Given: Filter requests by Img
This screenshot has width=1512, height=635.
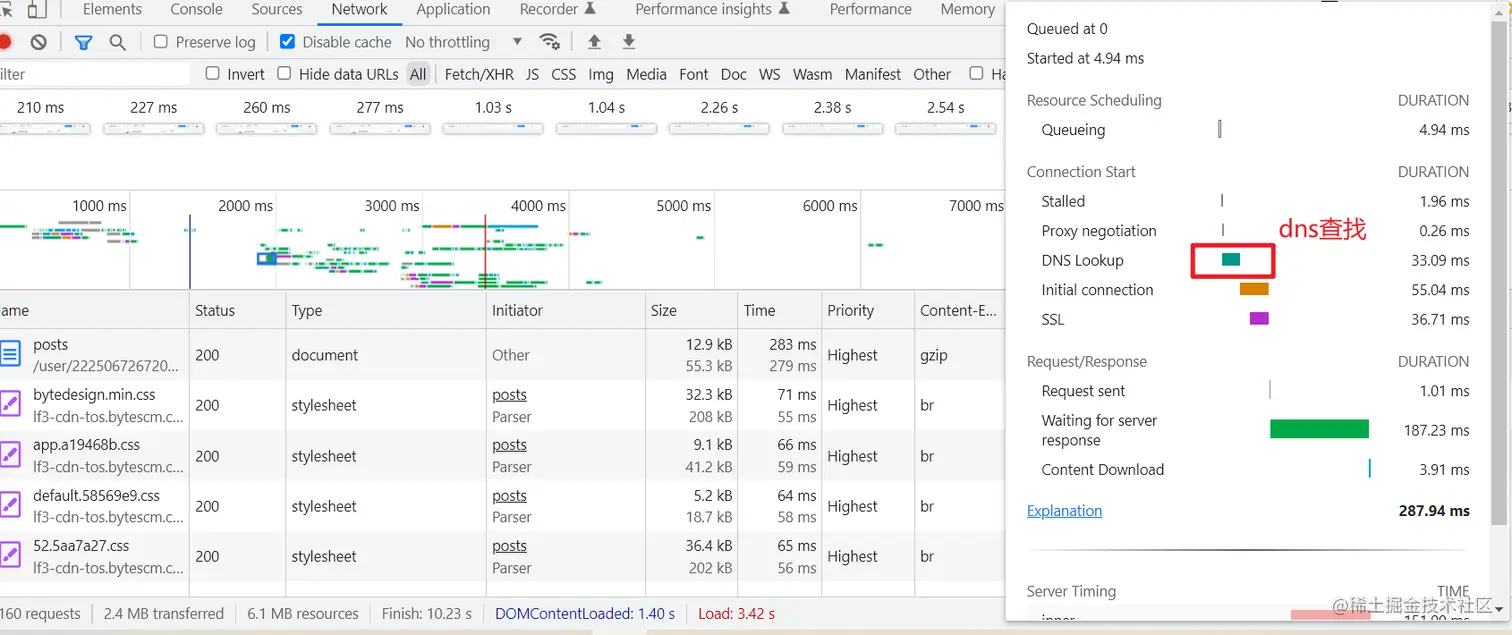Looking at the screenshot, I should [x=601, y=74].
